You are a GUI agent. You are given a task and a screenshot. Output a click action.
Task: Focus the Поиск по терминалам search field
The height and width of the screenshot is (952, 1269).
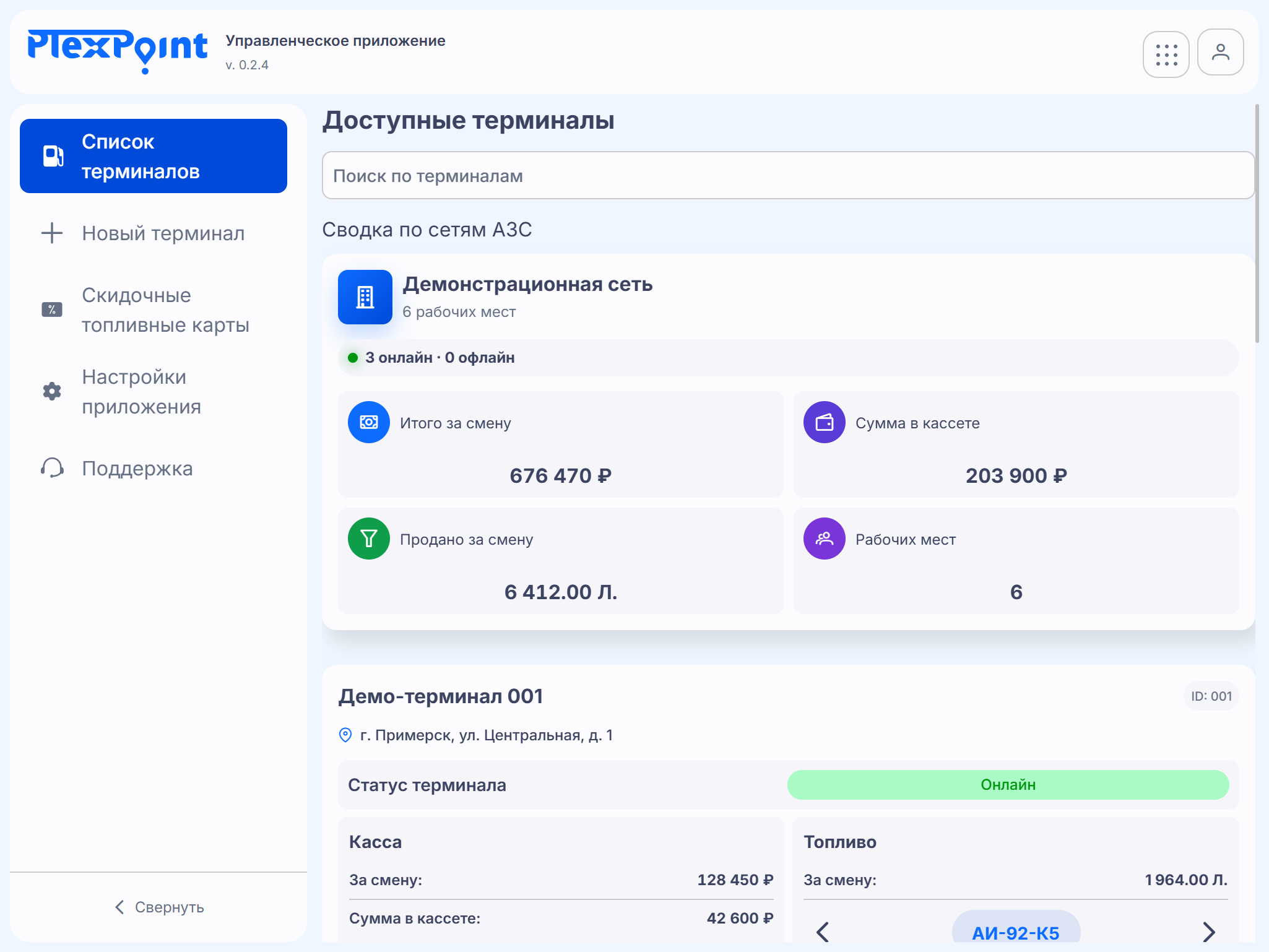(788, 176)
